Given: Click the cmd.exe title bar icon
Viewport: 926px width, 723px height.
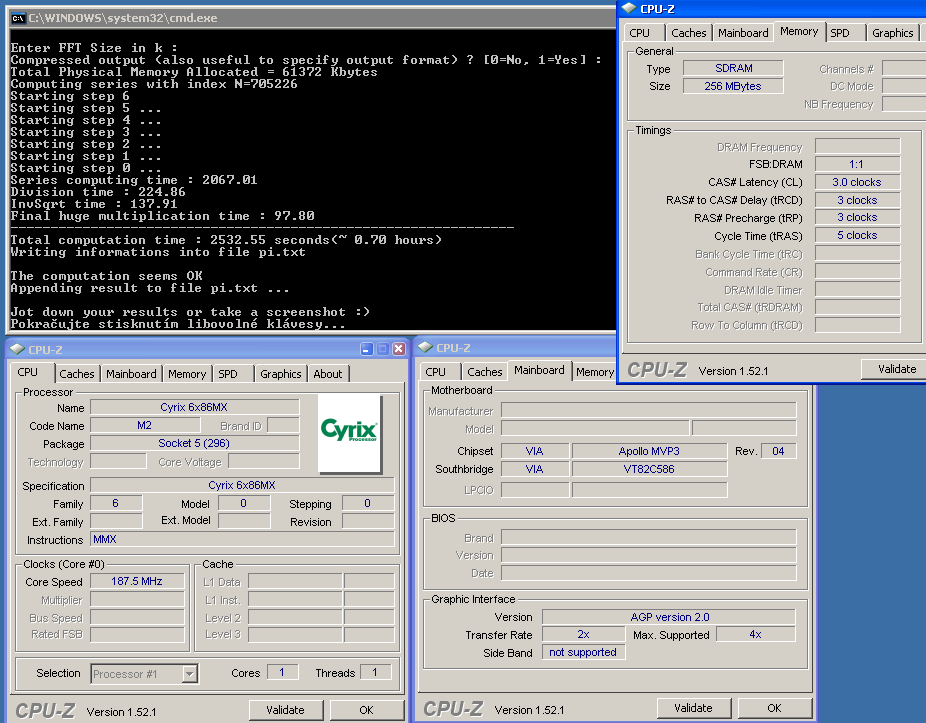Looking at the screenshot, I should (x=17, y=18).
